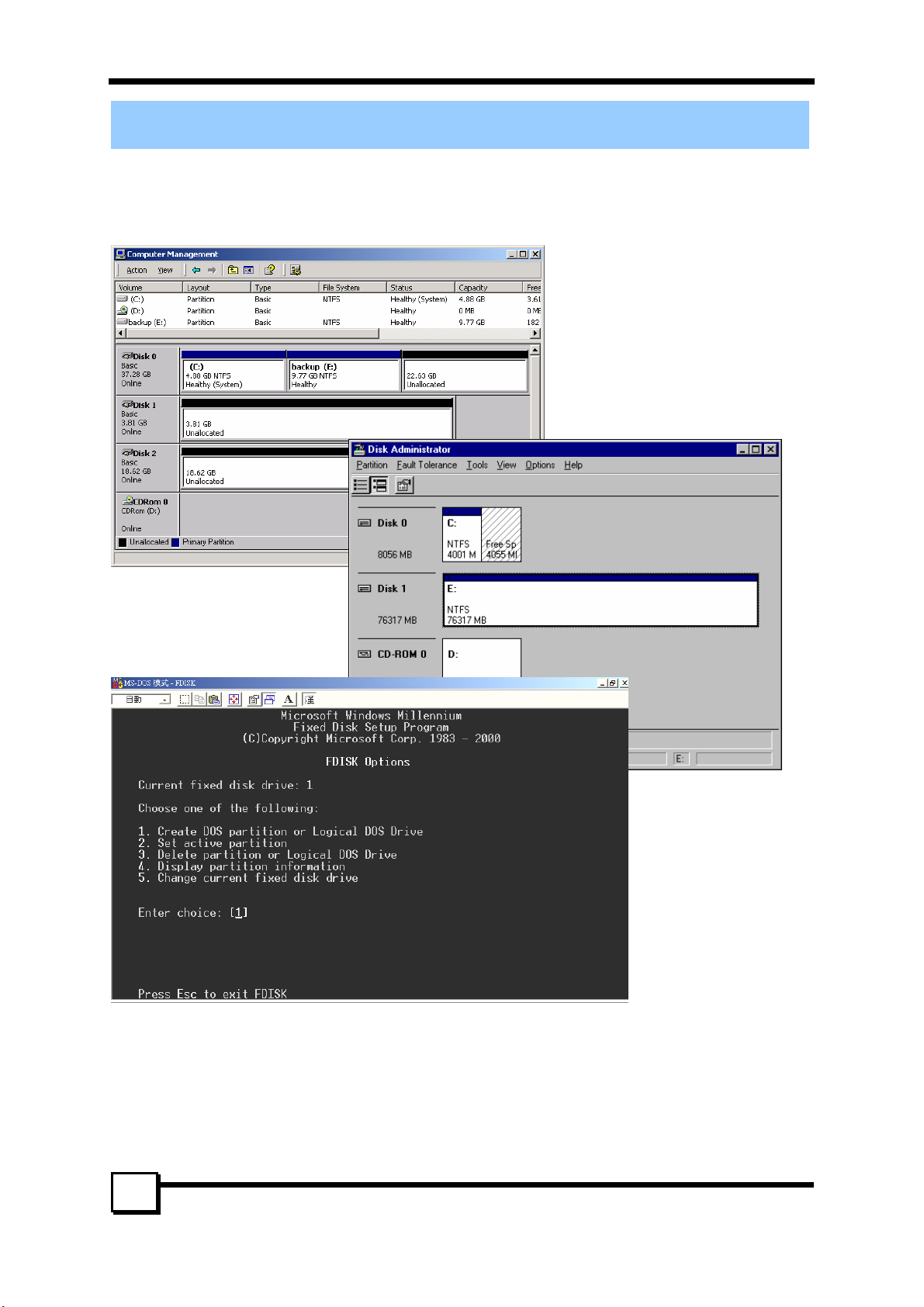
Task: Click the FDISK 'Enter choice' input field
Action: (239, 913)
